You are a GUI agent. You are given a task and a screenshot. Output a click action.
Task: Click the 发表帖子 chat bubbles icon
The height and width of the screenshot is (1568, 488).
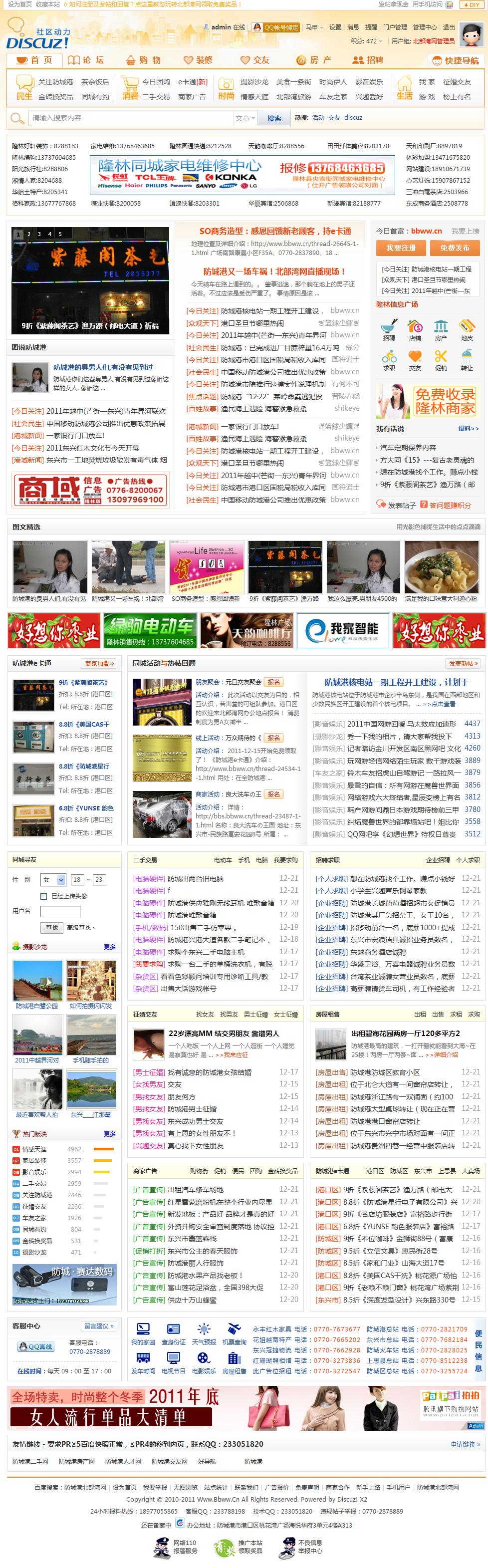(381, 504)
